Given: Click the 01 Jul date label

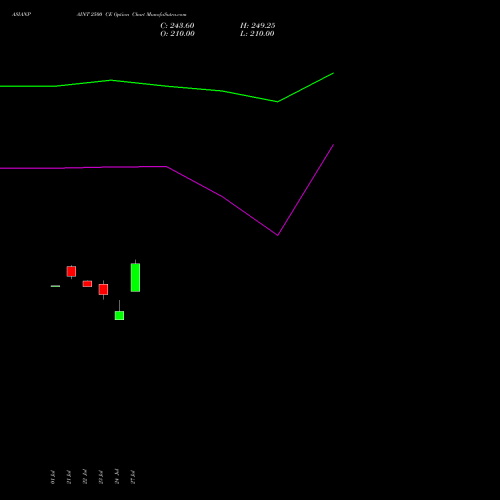Looking at the screenshot, I should point(53,477).
